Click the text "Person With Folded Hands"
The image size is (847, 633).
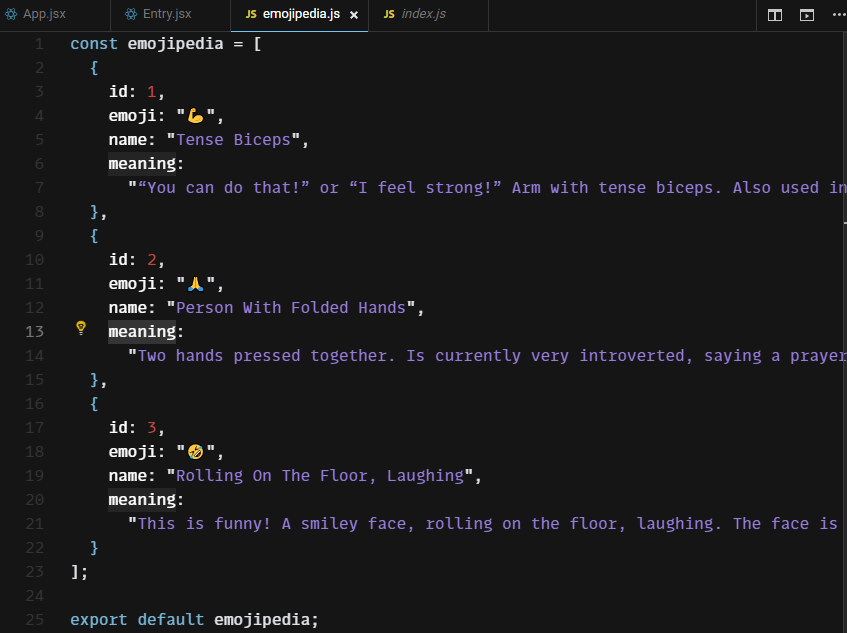point(291,308)
